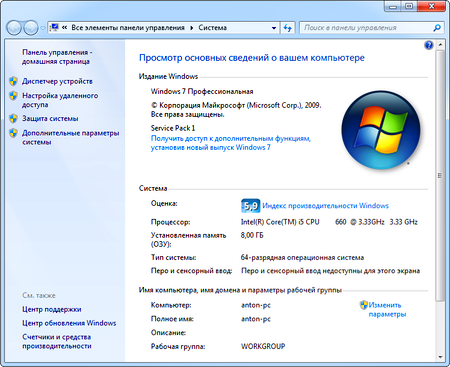Click the Back navigation arrow button
The height and width of the screenshot is (367, 450).
point(14,28)
